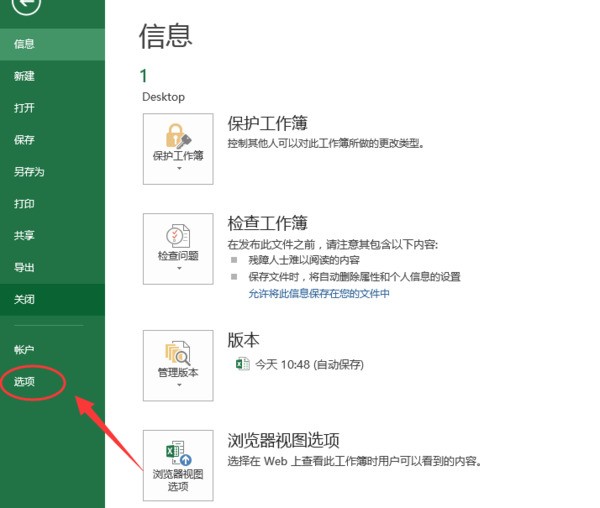The width and height of the screenshot is (600, 508).
Task: Click the back arrow to exit backstage
Action: pyautogui.click(x=25, y=8)
